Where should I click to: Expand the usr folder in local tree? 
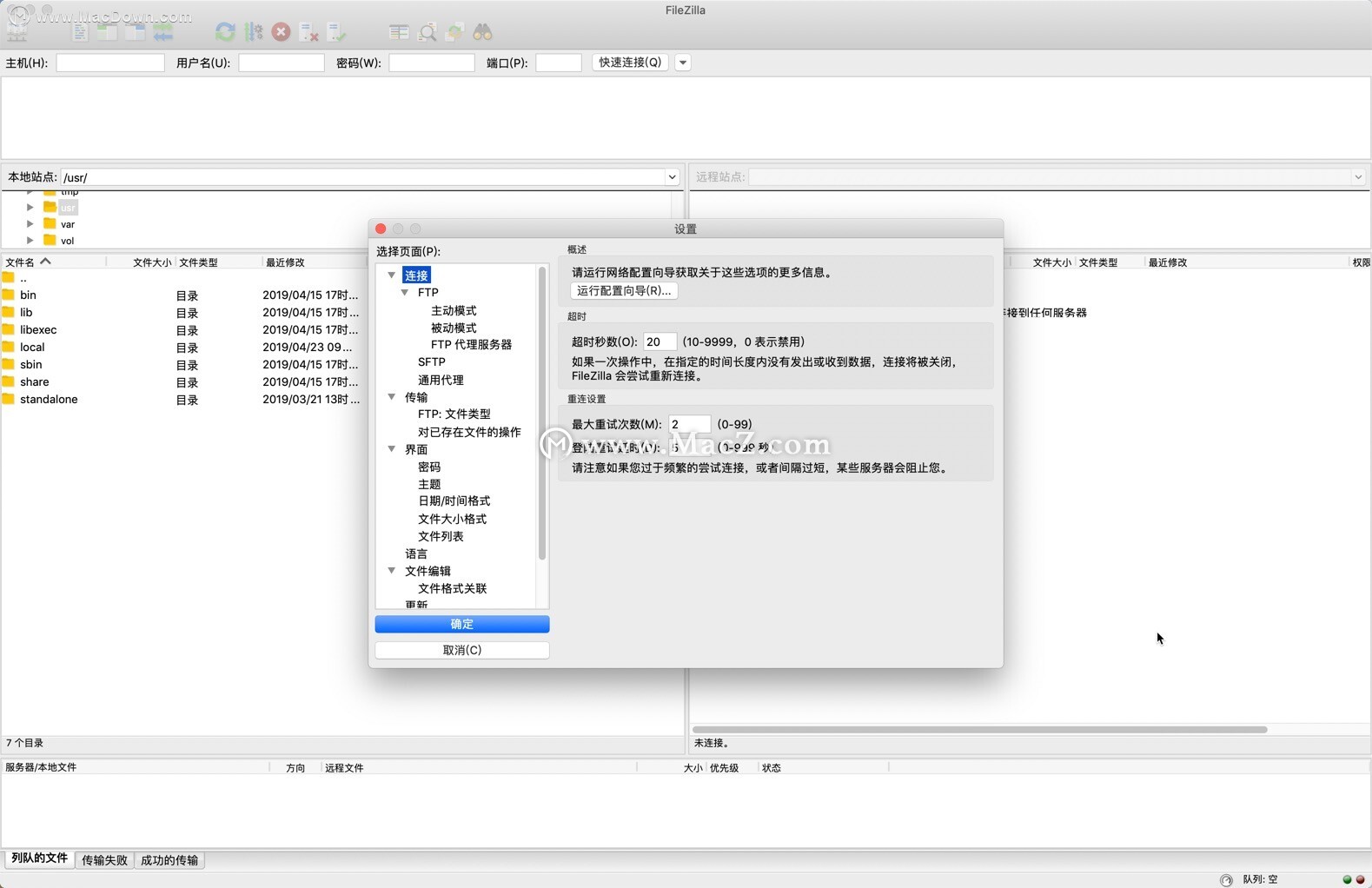30,207
